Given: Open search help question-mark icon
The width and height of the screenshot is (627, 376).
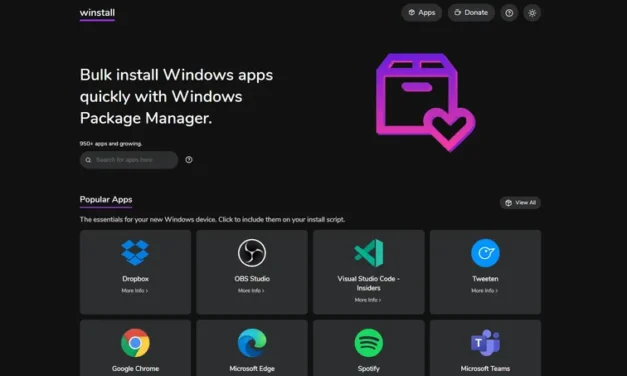Looking at the screenshot, I should tap(189, 160).
